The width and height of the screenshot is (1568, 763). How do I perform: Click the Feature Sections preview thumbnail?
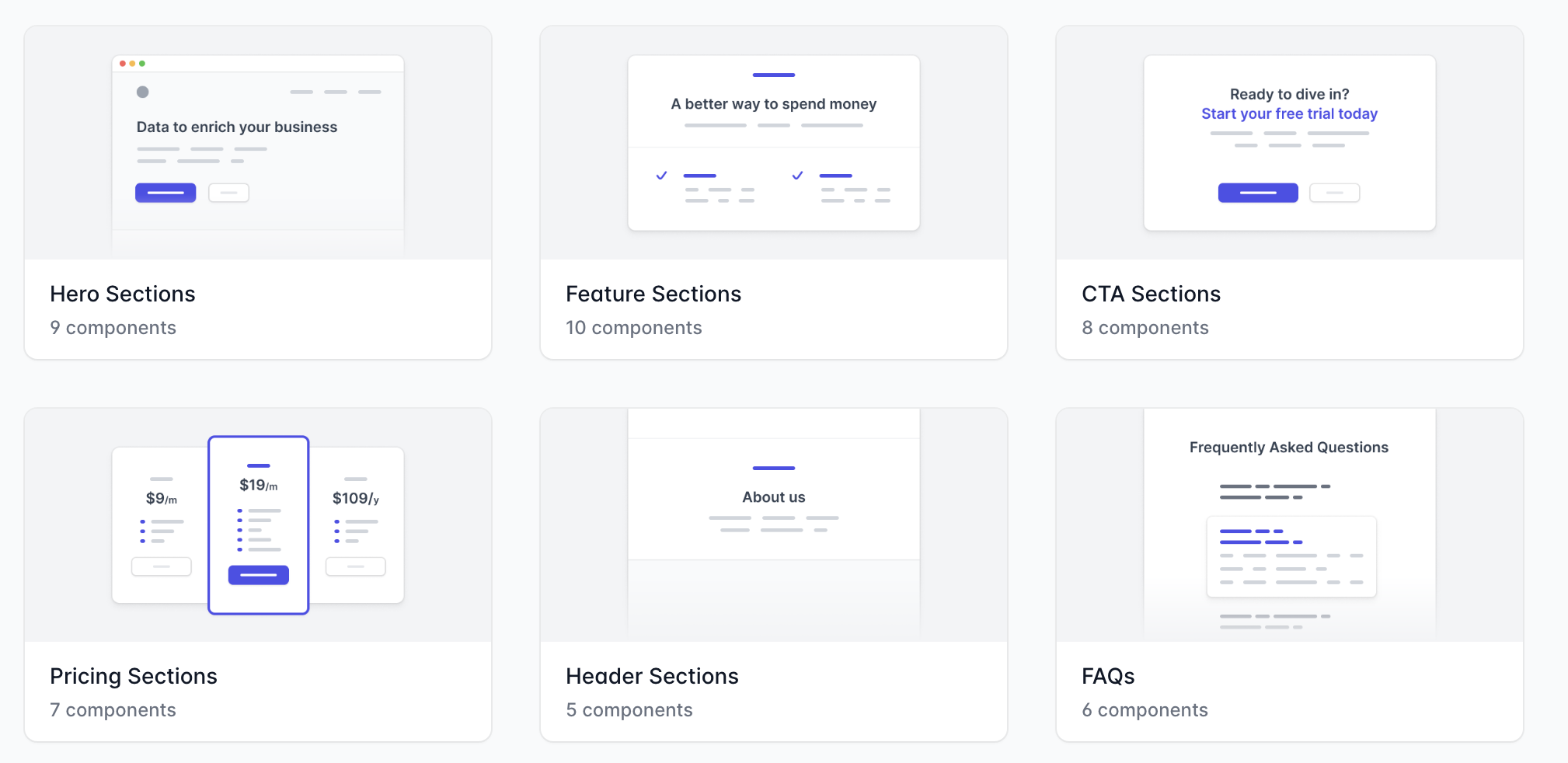click(x=773, y=142)
